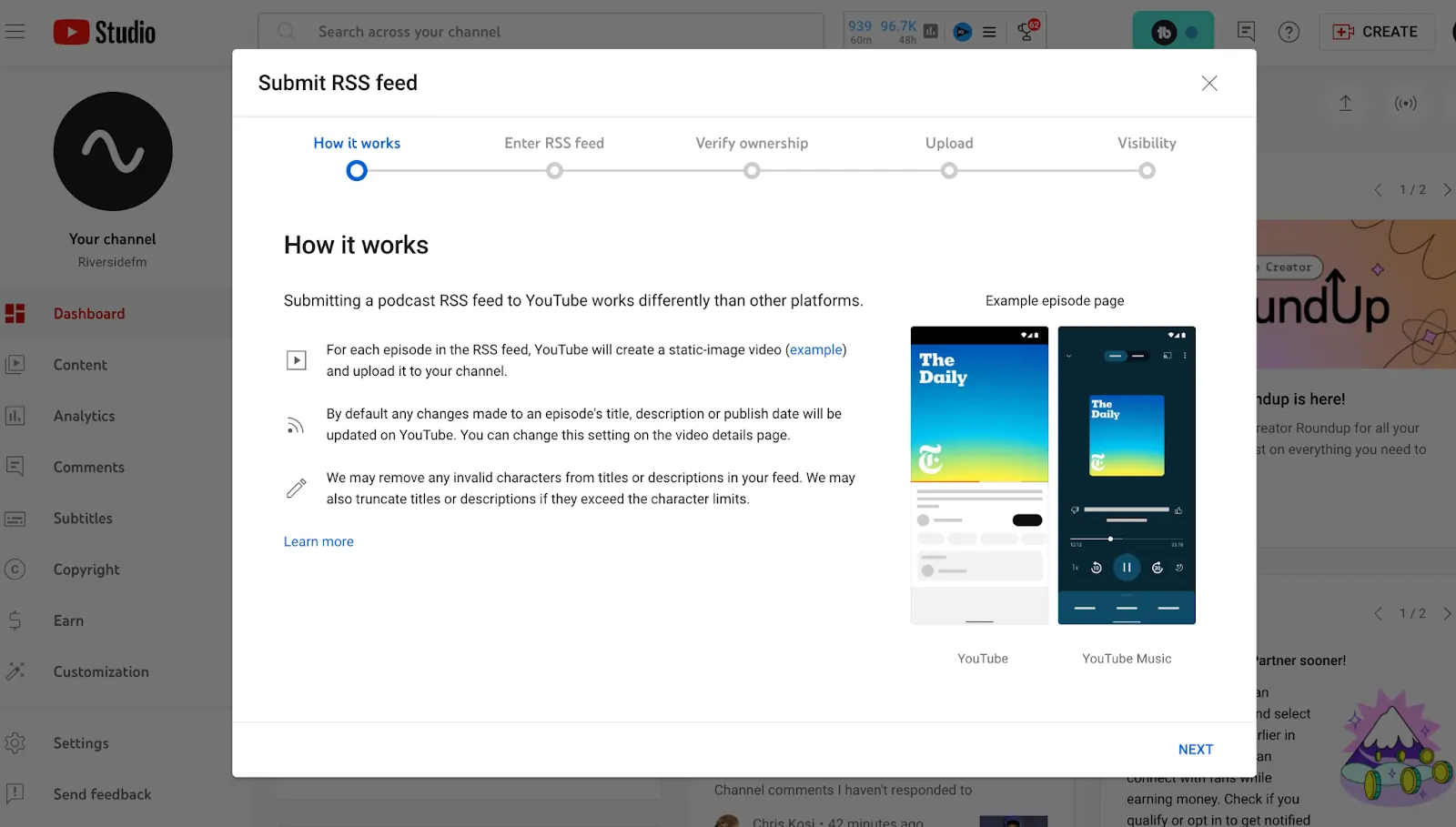Click the Dashboard grid icon
This screenshot has width=1456, height=827.
pyautogui.click(x=15, y=314)
